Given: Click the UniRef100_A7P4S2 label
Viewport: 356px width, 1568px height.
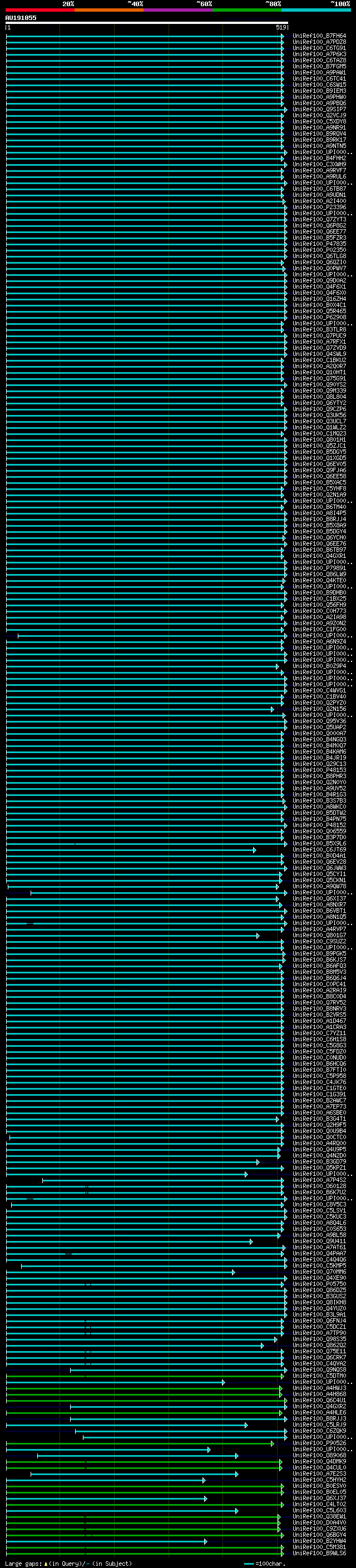Looking at the screenshot, I should (319, 1180).
